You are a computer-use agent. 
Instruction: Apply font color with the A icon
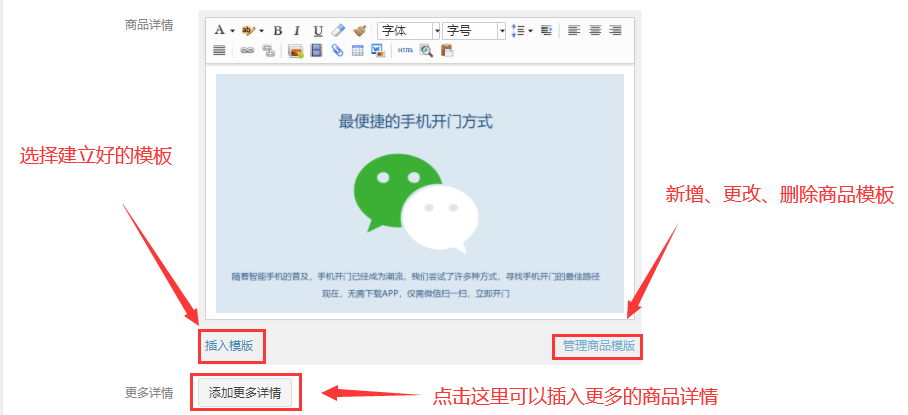pyautogui.click(x=219, y=31)
